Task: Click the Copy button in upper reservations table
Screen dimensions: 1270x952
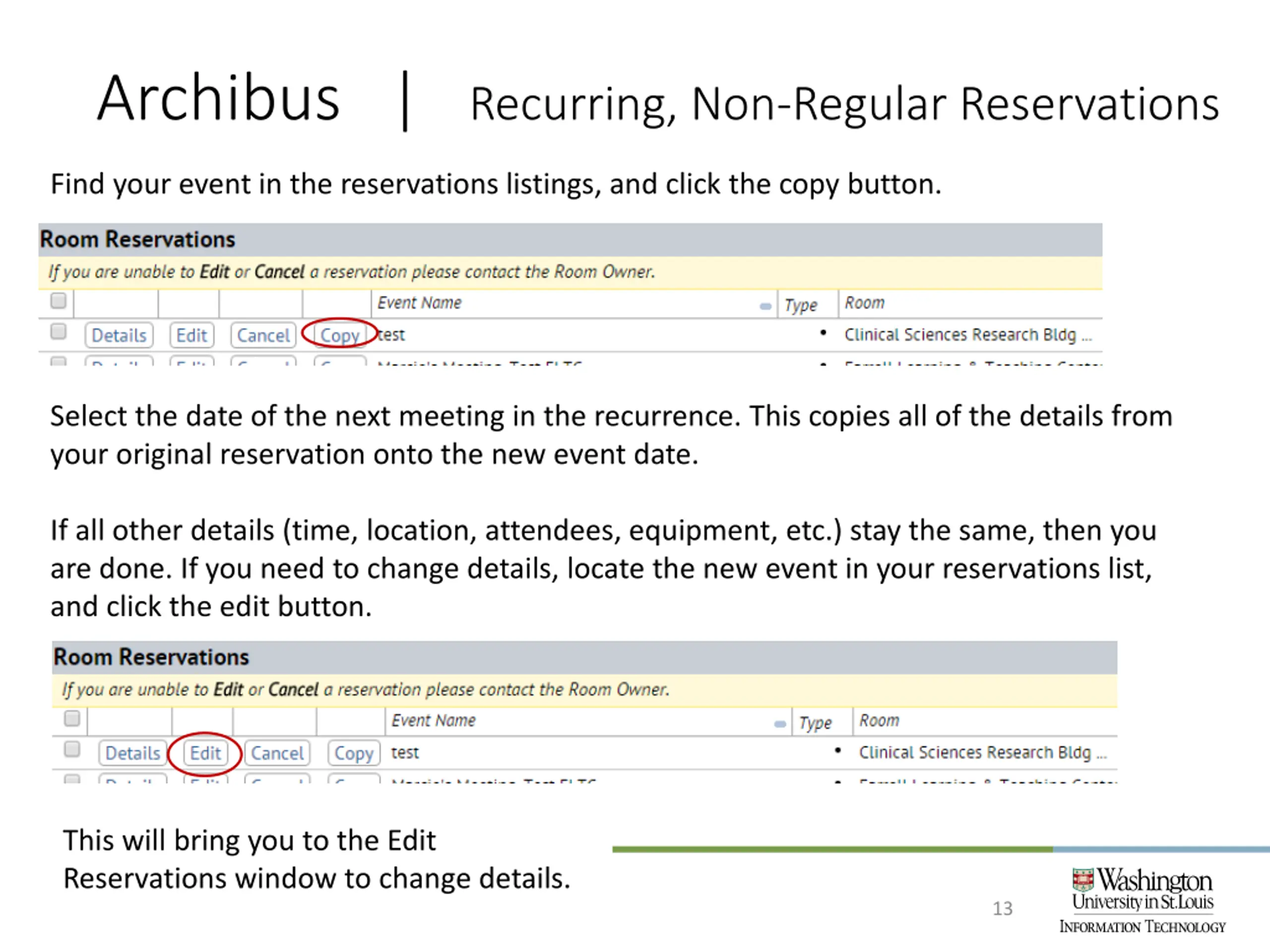Action: coord(339,335)
